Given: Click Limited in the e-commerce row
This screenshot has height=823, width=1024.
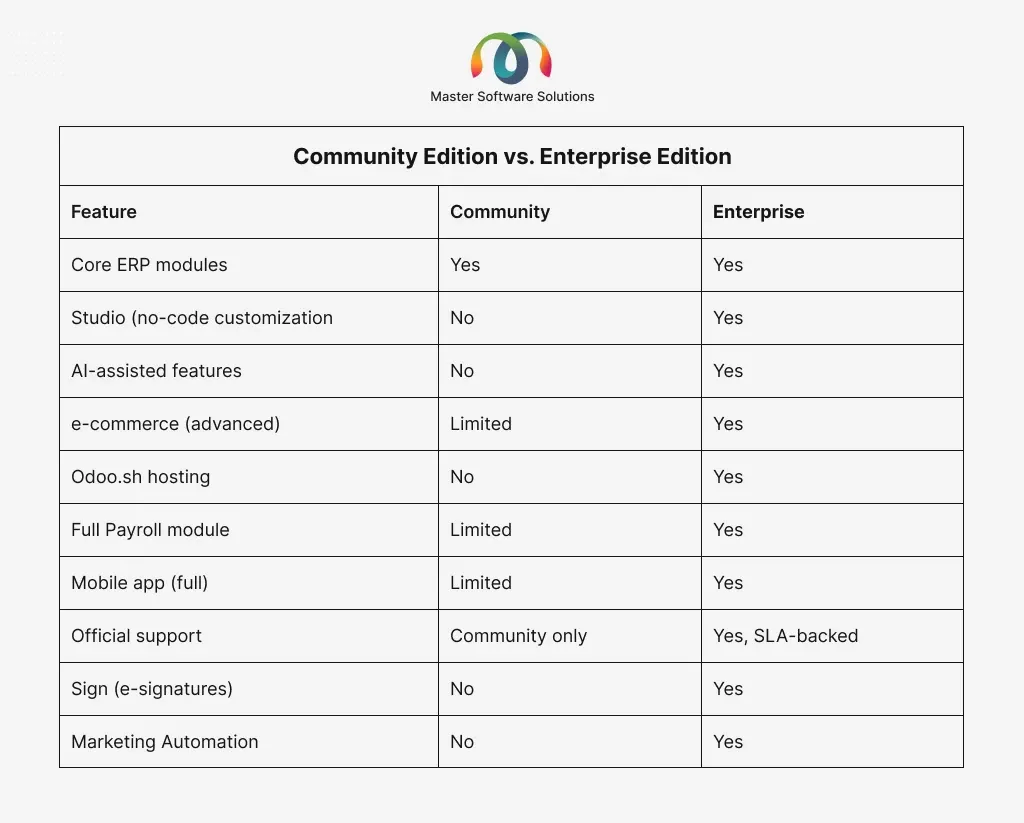Looking at the screenshot, I should (481, 424).
